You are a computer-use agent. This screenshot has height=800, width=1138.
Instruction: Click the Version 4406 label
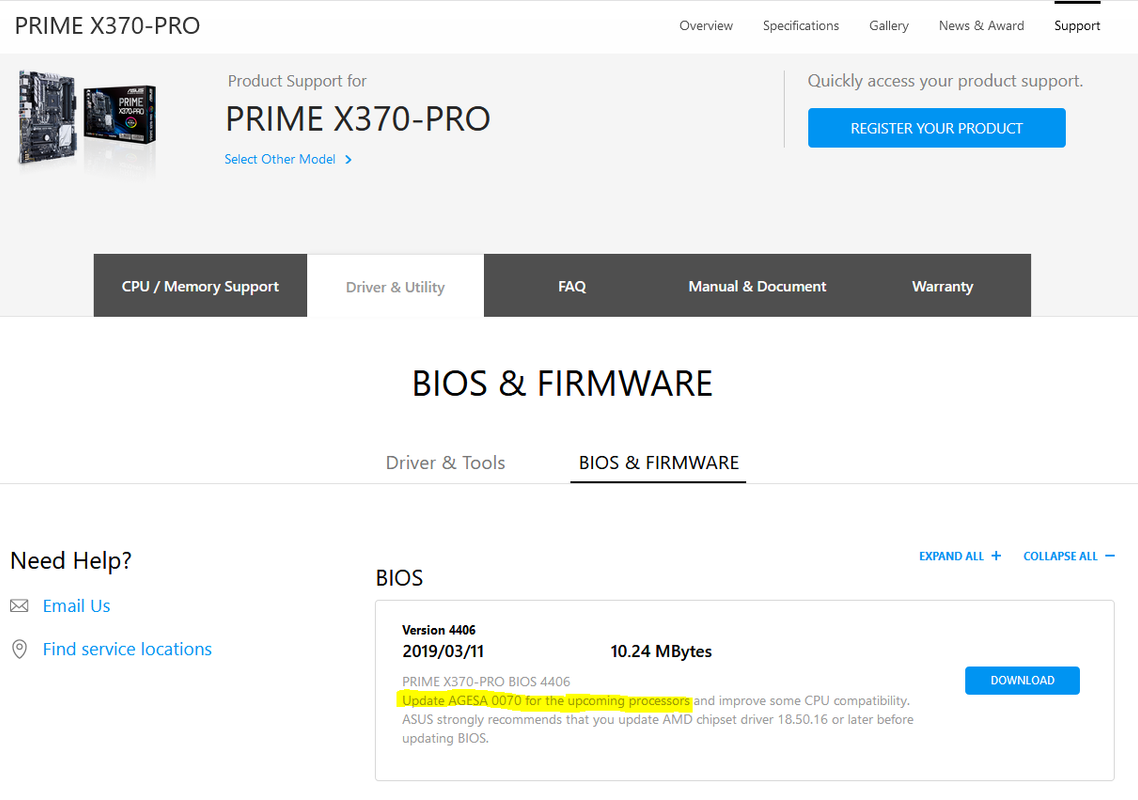(439, 630)
